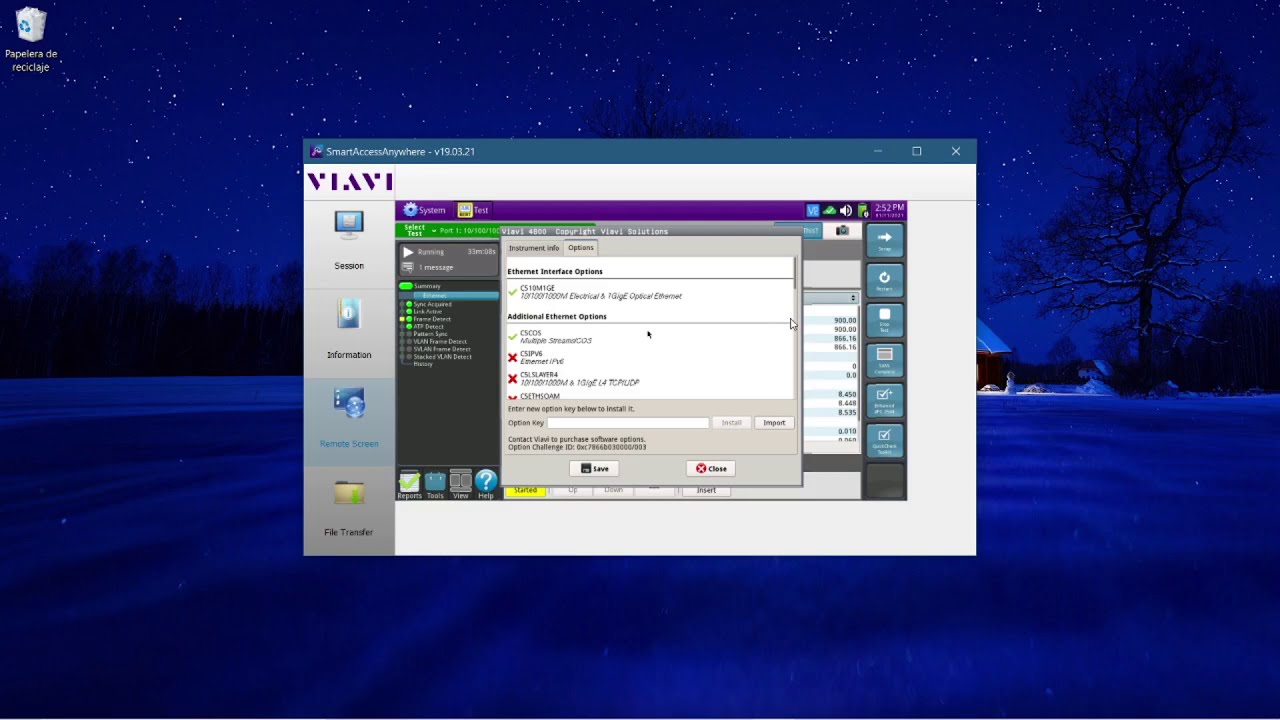Select the Remote Screen icon
1280x720 pixels.
[349, 403]
